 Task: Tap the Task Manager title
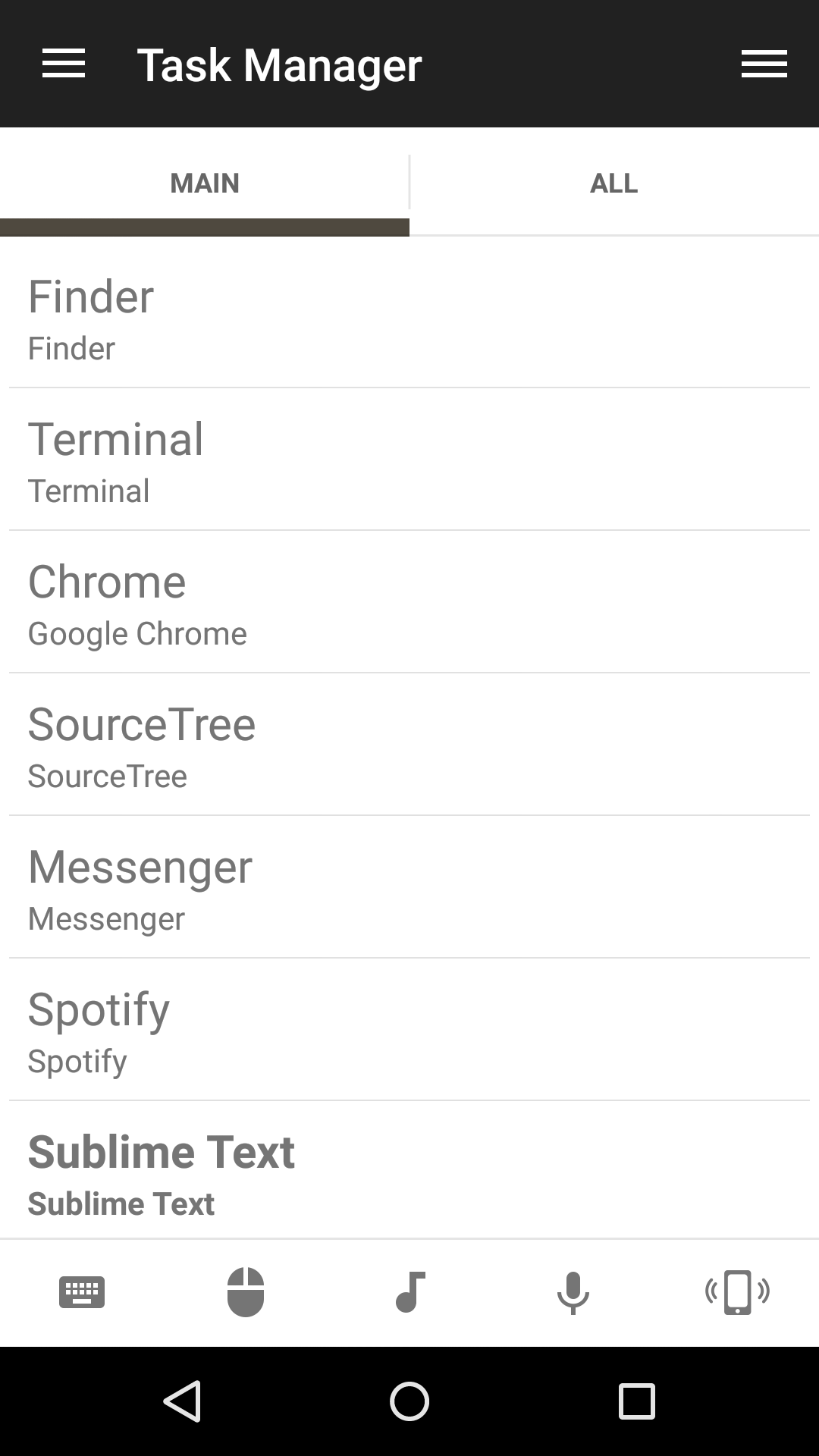(x=279, y=65)
